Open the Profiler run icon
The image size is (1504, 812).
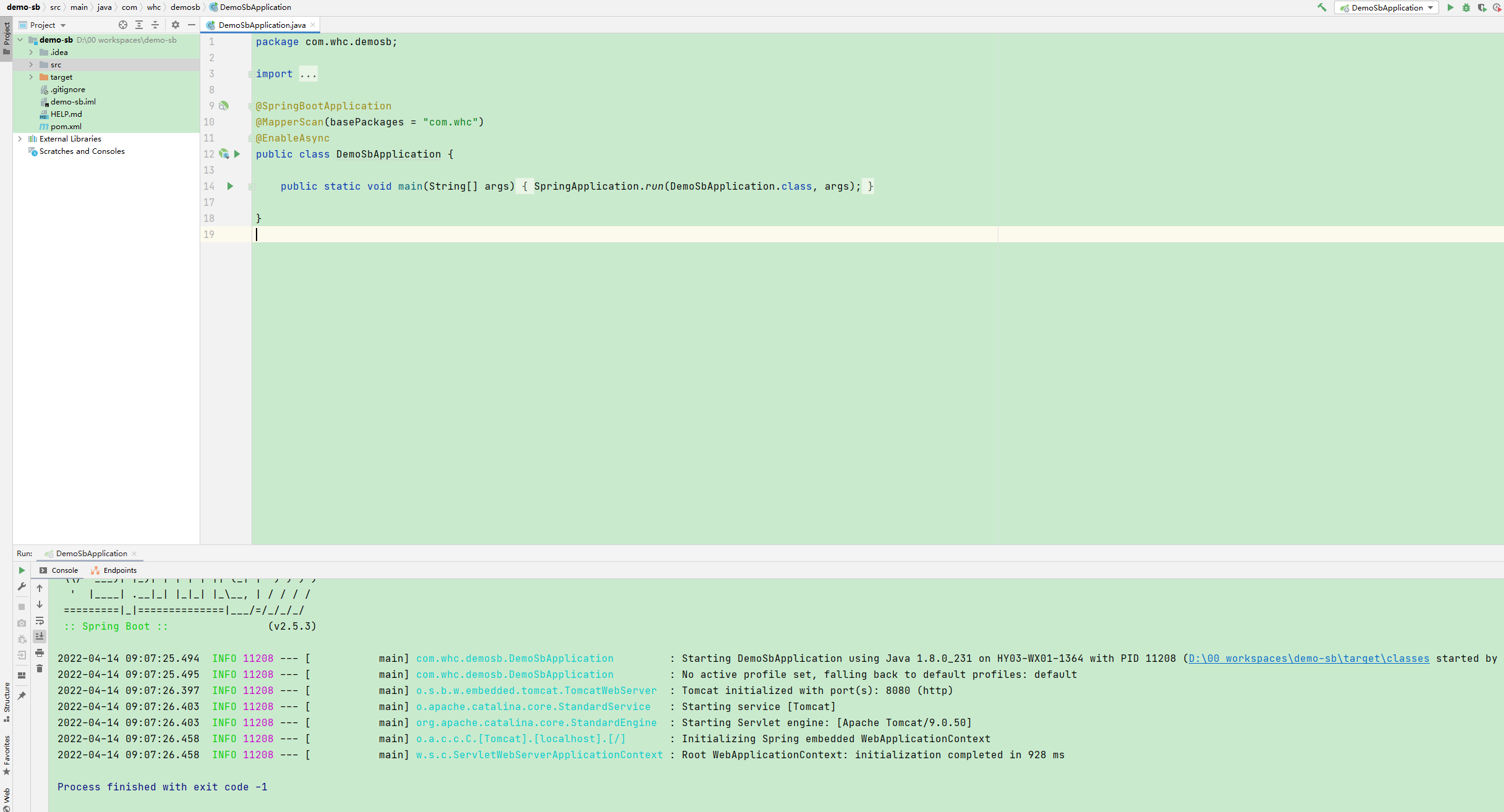[x=1497, y=7]
